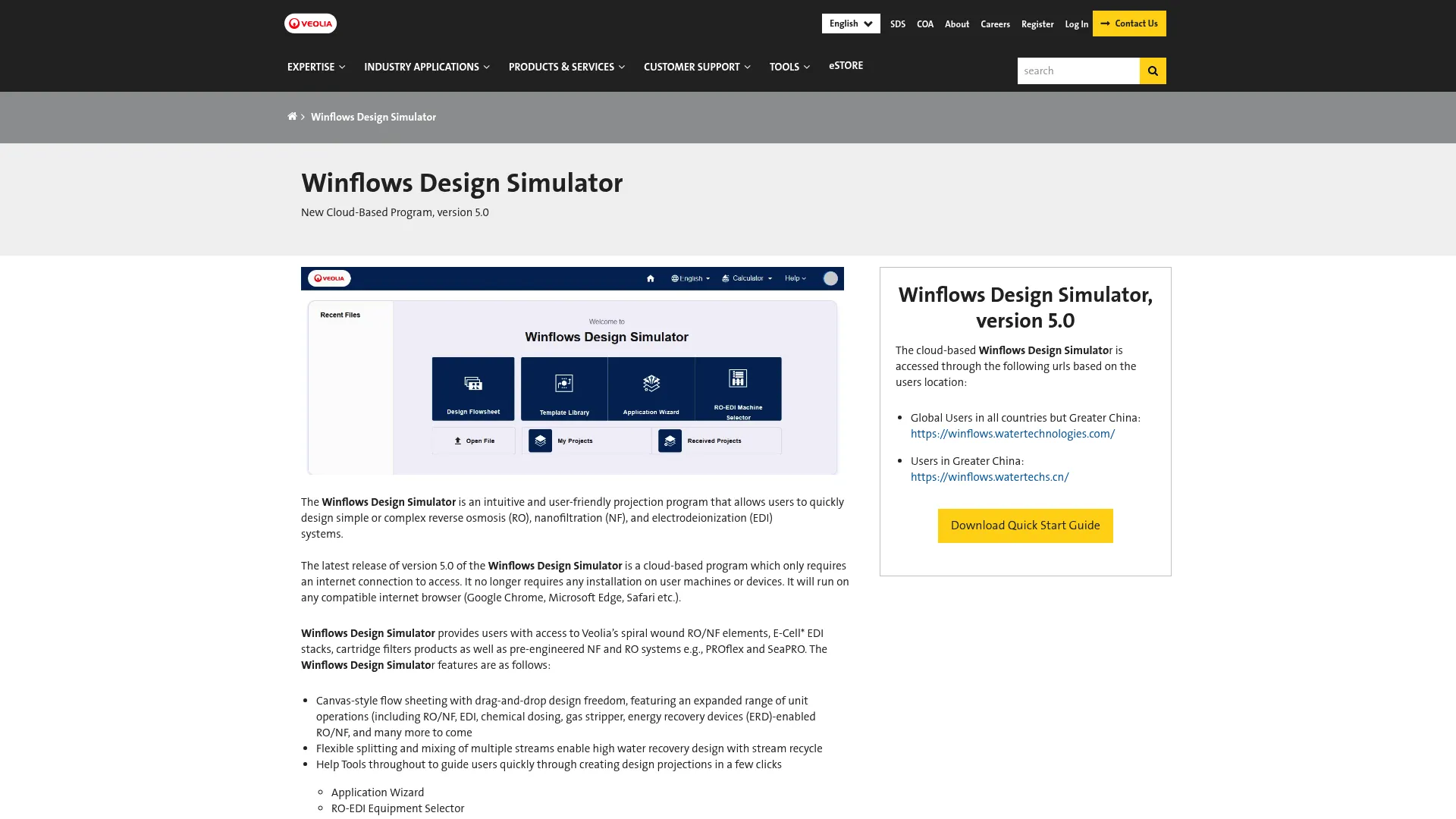
Task: Click the 'Winflows Design Simulator, version 5.0' sidebar heading
Action: tap(1025, 307)
